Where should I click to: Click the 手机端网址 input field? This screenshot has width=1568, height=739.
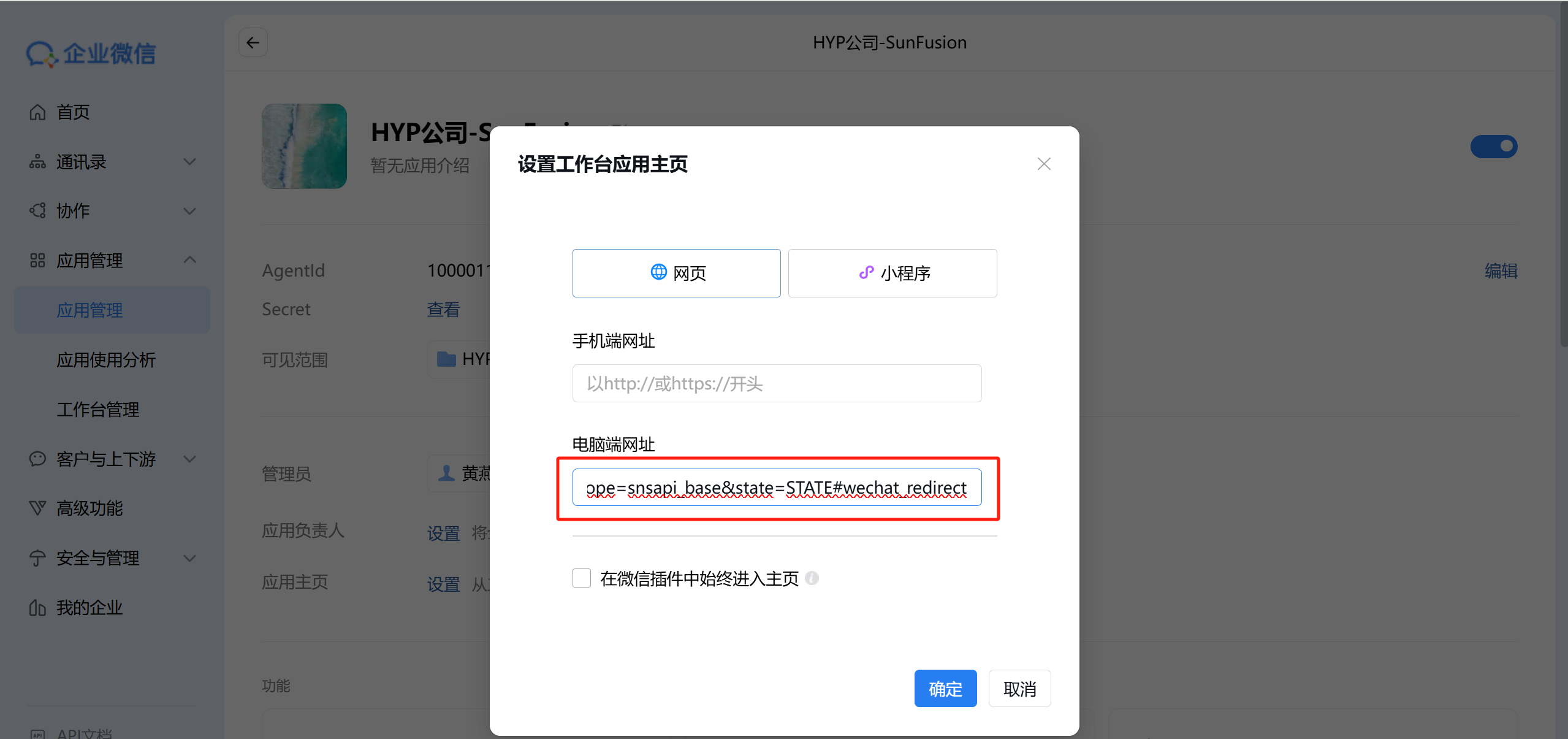coord(776,383)
